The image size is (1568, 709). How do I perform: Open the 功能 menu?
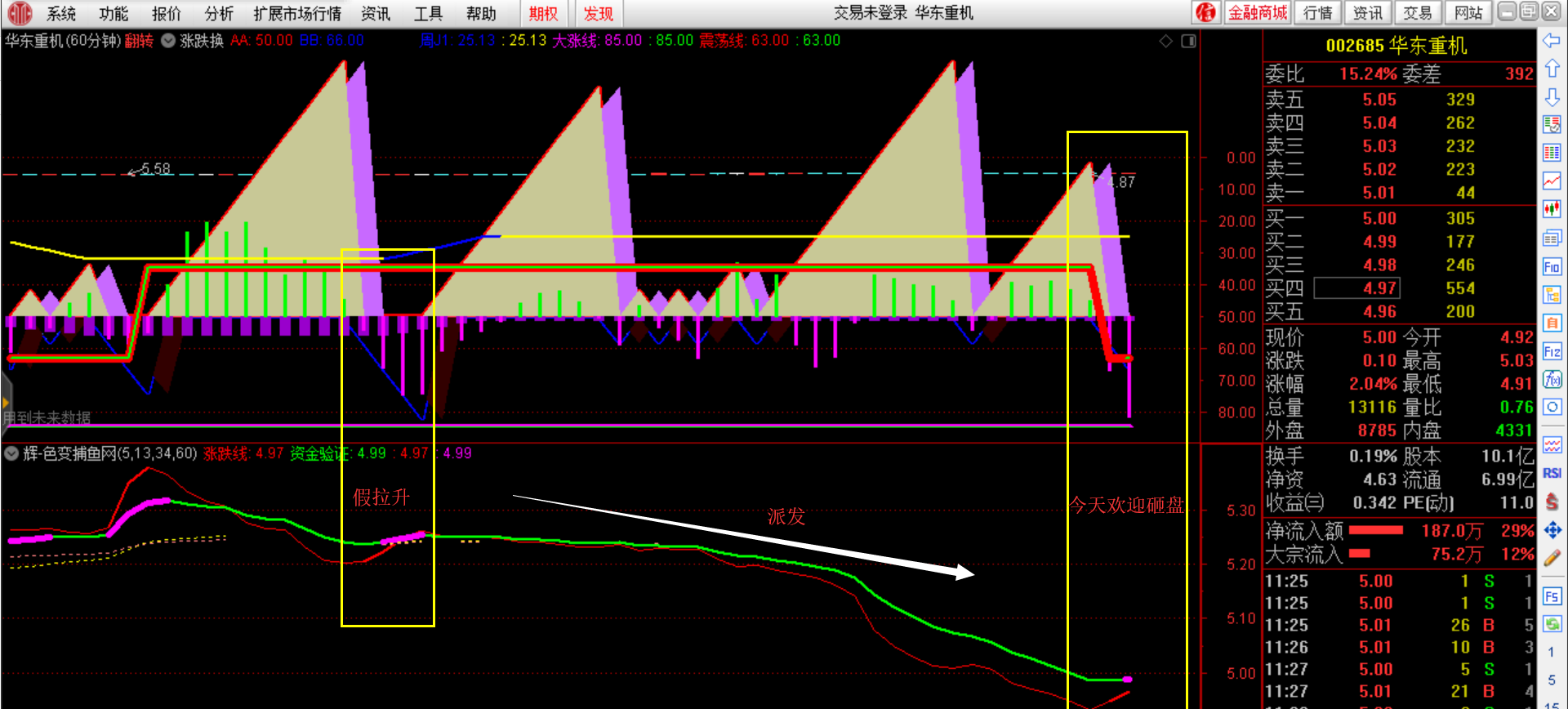click(114, 14)
